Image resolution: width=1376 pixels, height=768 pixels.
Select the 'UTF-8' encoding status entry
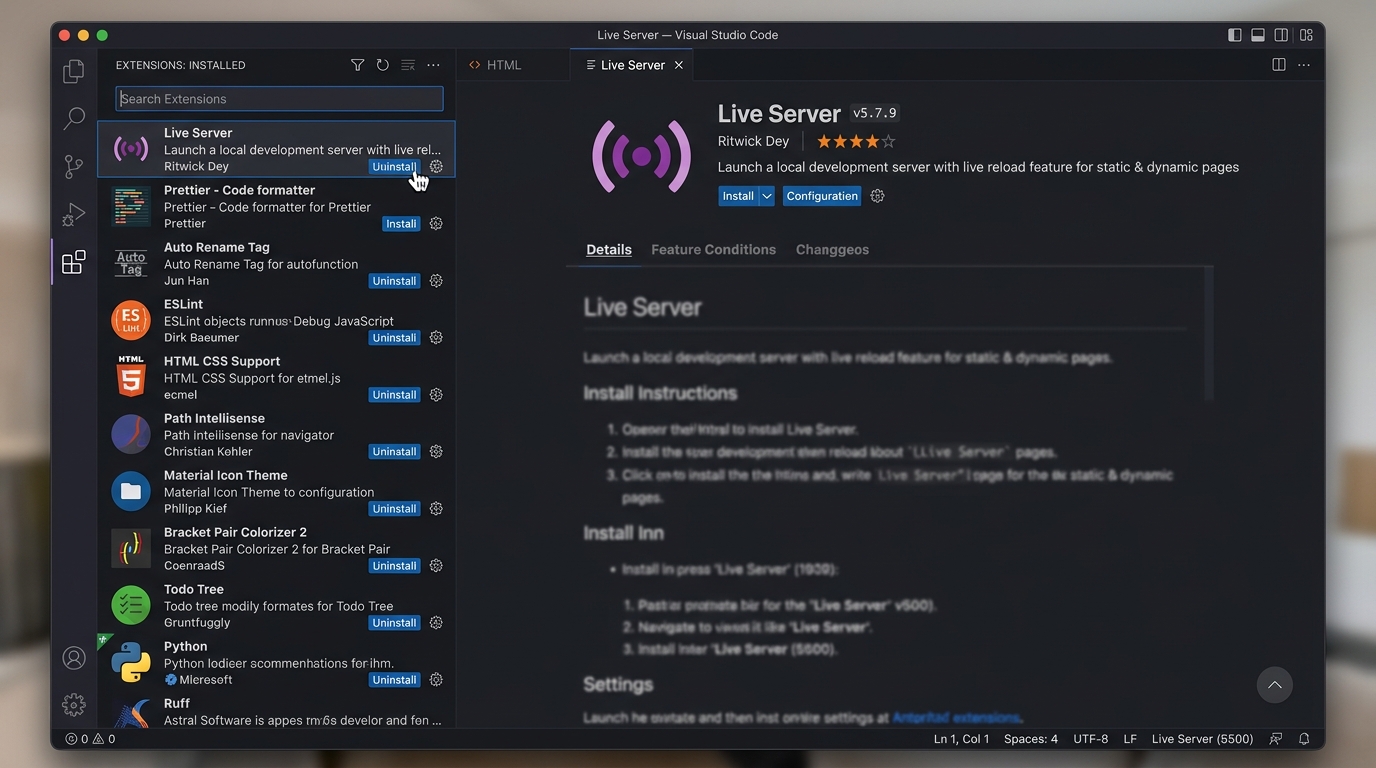point(1091,739)
